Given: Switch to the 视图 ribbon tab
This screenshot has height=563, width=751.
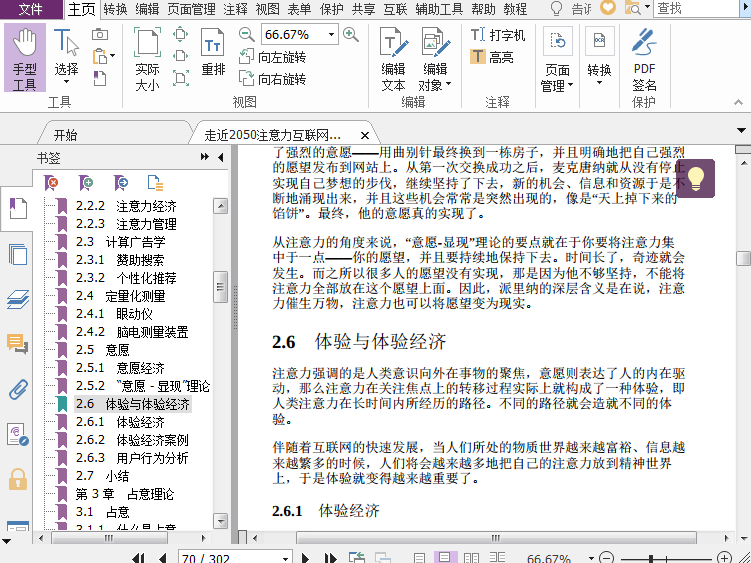Looking at the screenshot, I should (267, 9).
